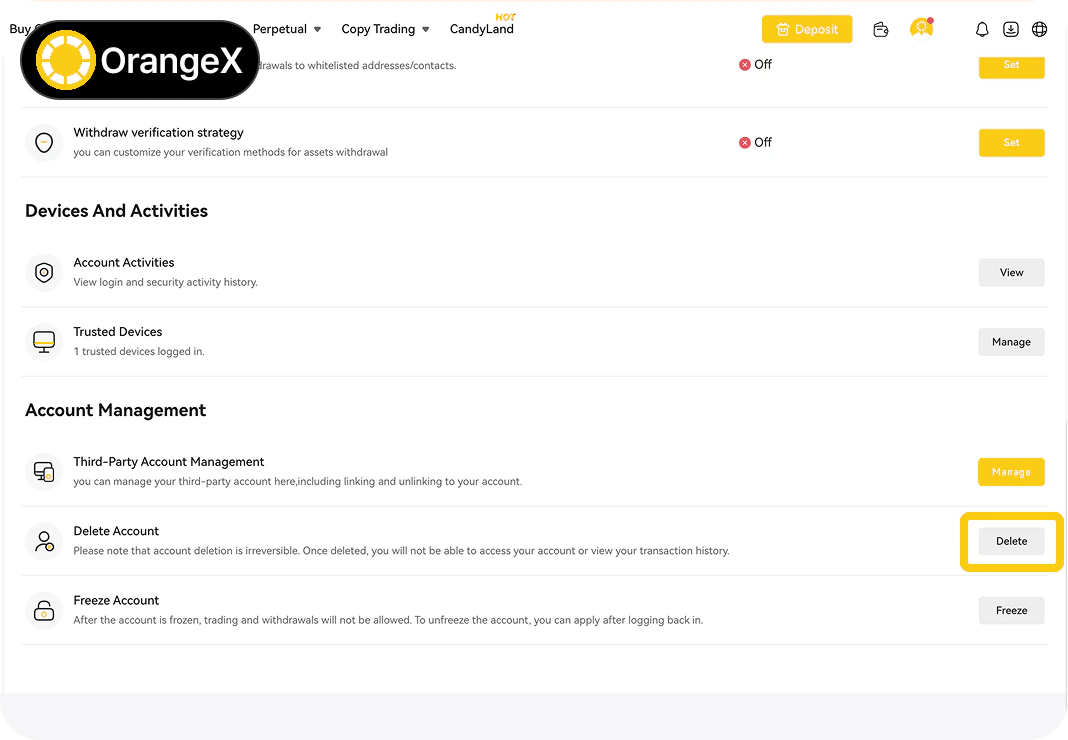Click the Account Management heading
The image size is (1068, 740).
[115, 410]
